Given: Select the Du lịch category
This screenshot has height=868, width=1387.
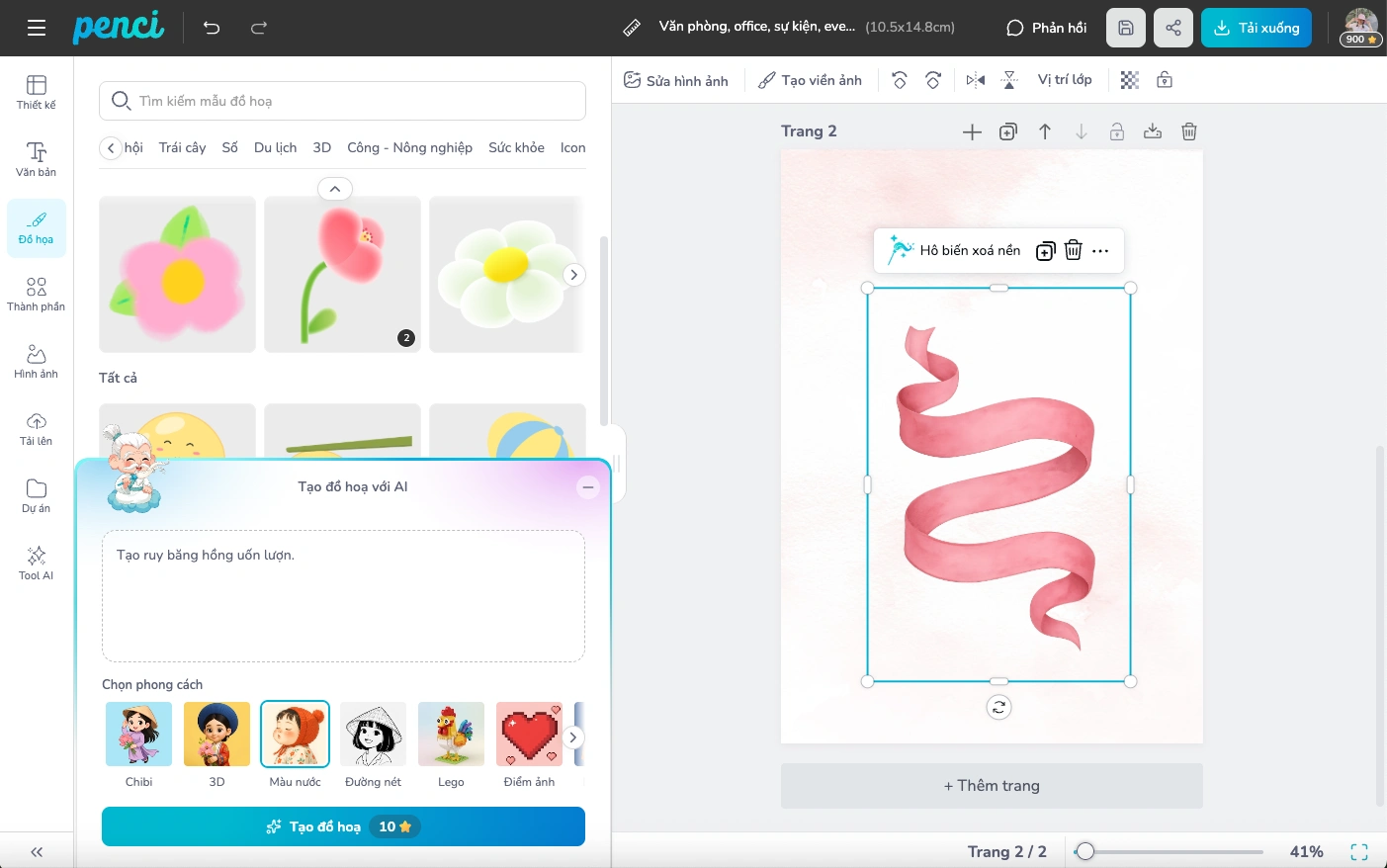Looking at the screenshot, I should coord(276,147).
